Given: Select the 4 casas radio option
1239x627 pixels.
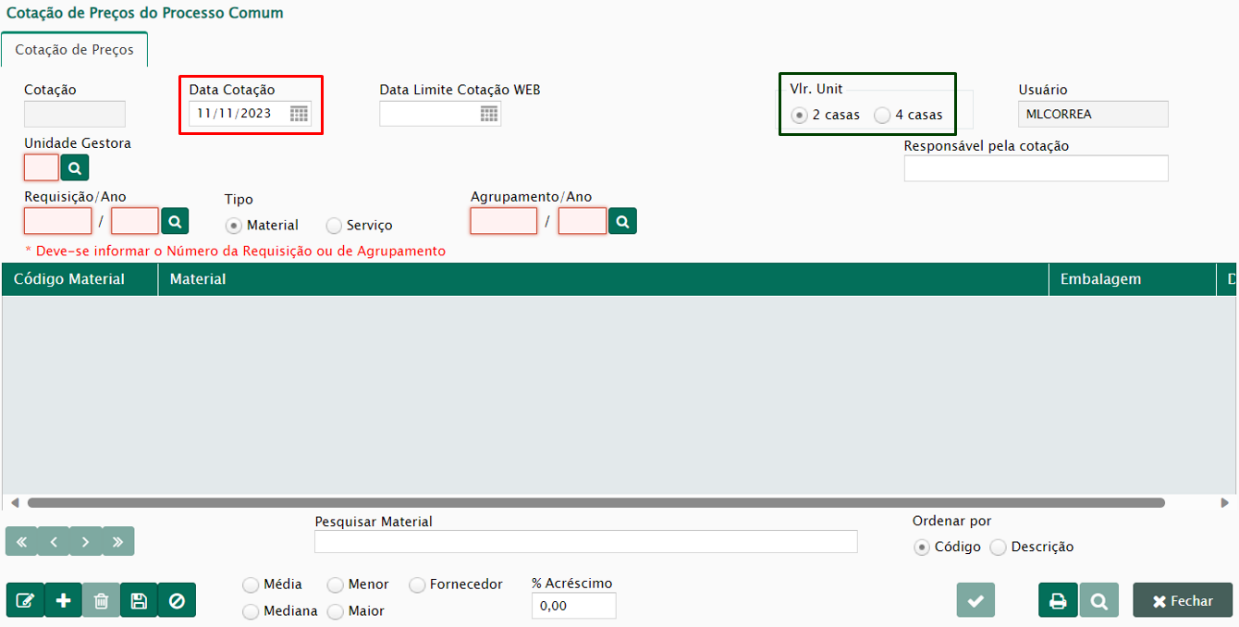Looking at the screenshot, I should [x=882, y=115].
